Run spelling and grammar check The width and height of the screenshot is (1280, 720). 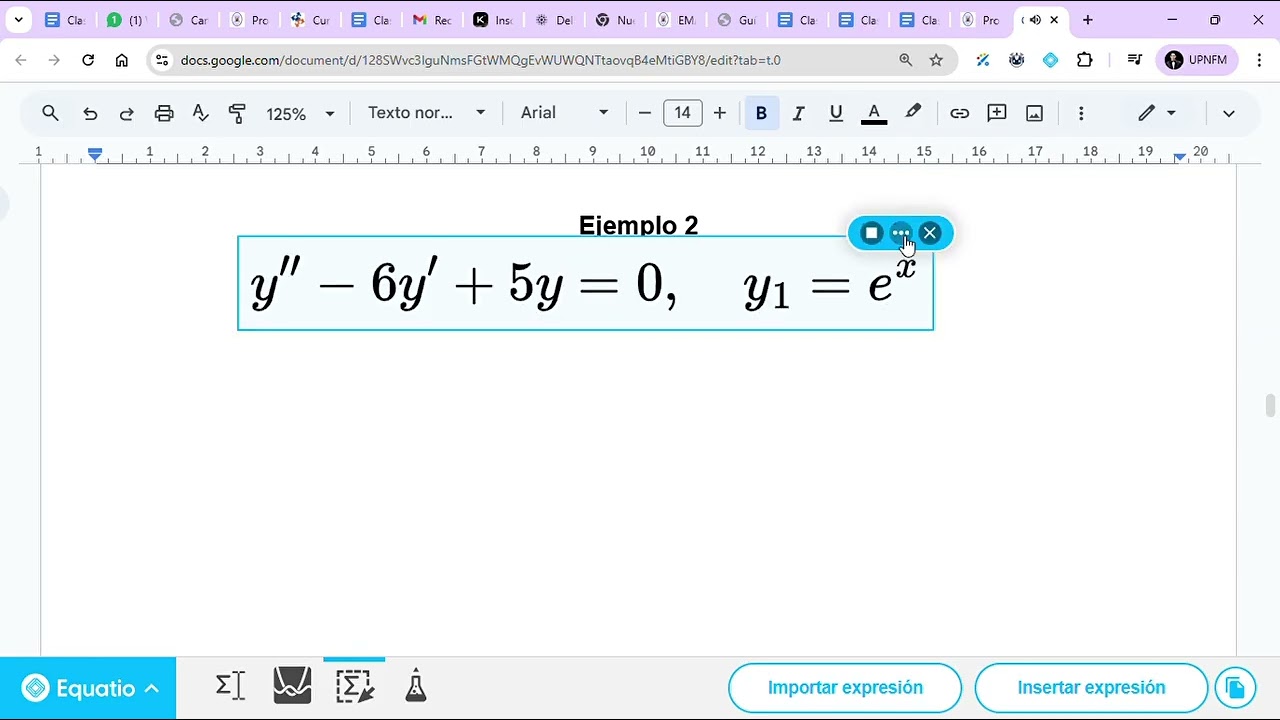pos(200,113)
